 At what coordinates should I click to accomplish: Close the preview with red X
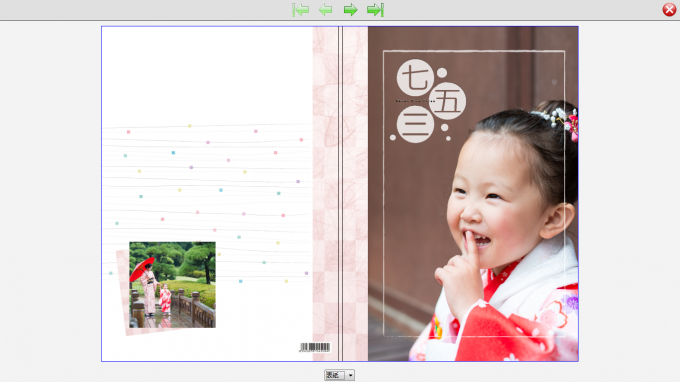pos(669,10)
